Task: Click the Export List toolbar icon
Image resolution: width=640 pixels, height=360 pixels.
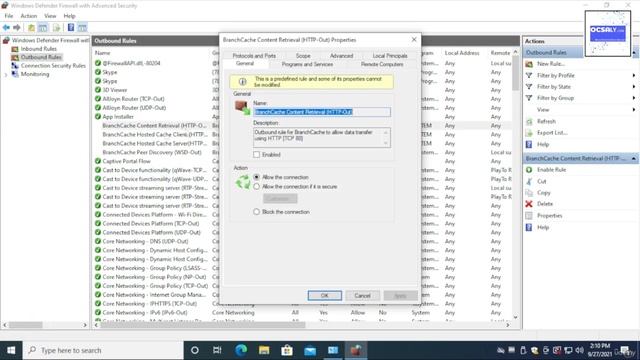Action: coord(56,28)
